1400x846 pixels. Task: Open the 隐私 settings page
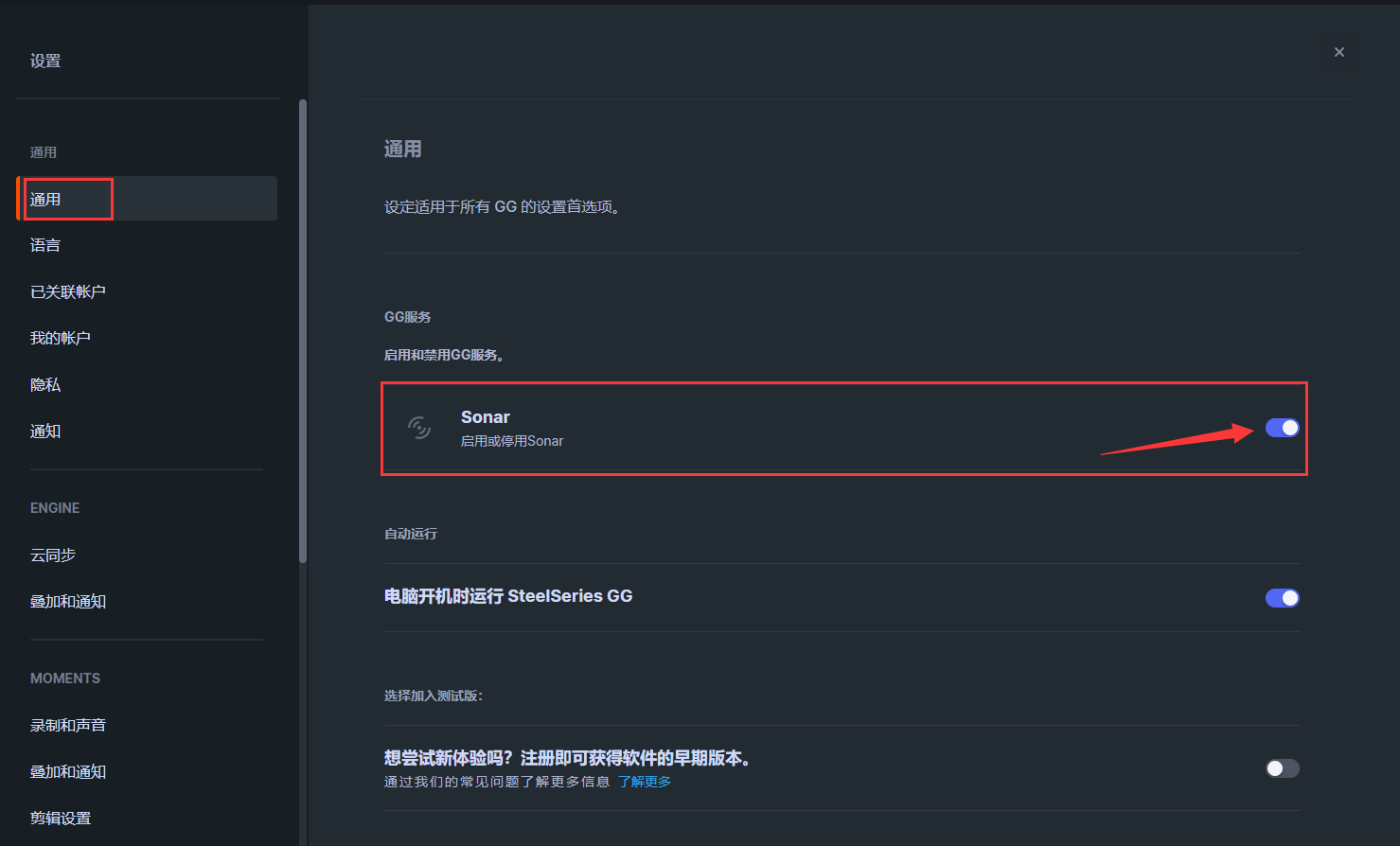pyautogui.click(x=45, y=384)
